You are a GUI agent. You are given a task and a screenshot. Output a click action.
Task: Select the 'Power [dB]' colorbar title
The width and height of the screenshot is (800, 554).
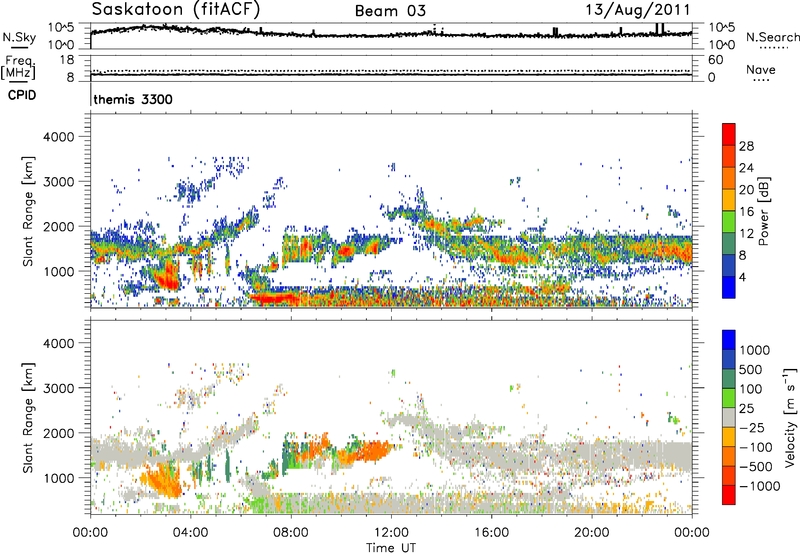(x=763, y=211)
